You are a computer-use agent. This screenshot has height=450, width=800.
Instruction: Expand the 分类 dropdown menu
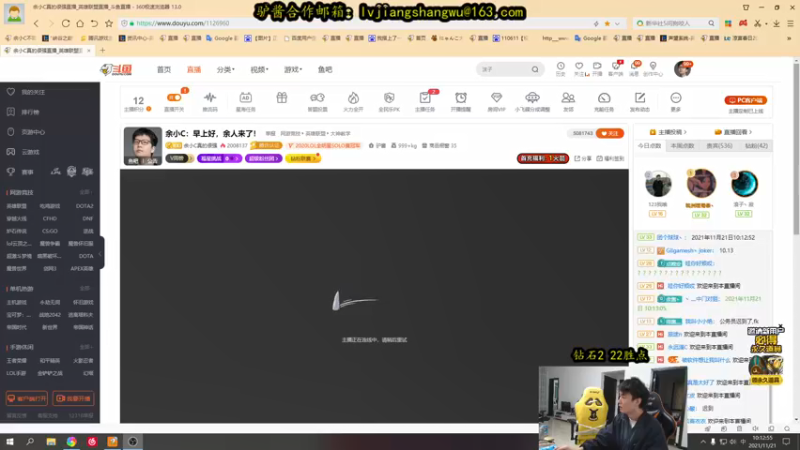click(x=226, y=69)
